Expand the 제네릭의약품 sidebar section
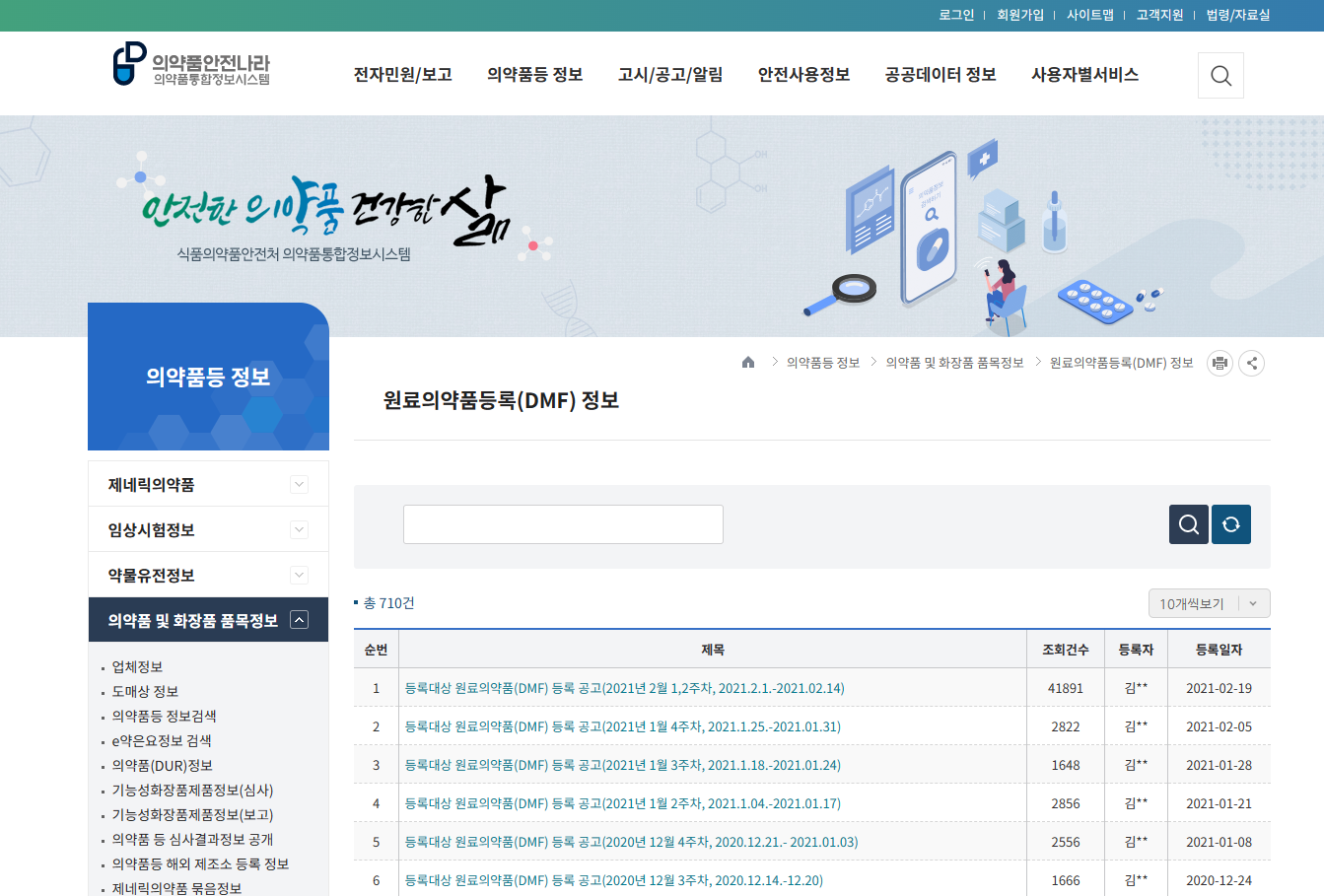 299,484
